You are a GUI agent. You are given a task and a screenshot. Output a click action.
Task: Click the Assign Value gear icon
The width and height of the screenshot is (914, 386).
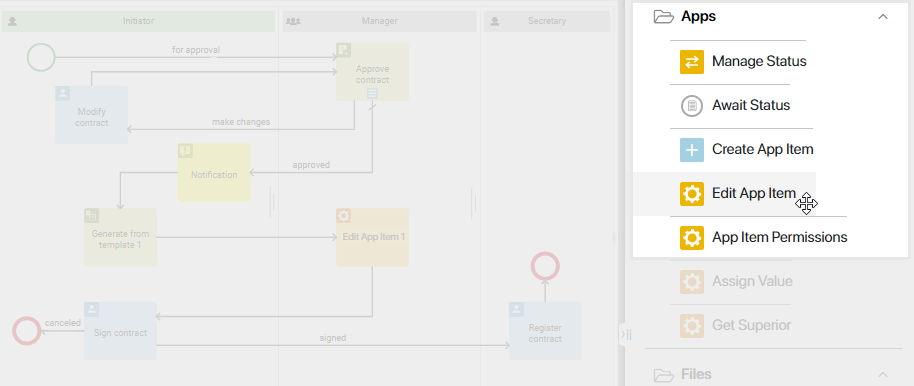click(692, 282)
